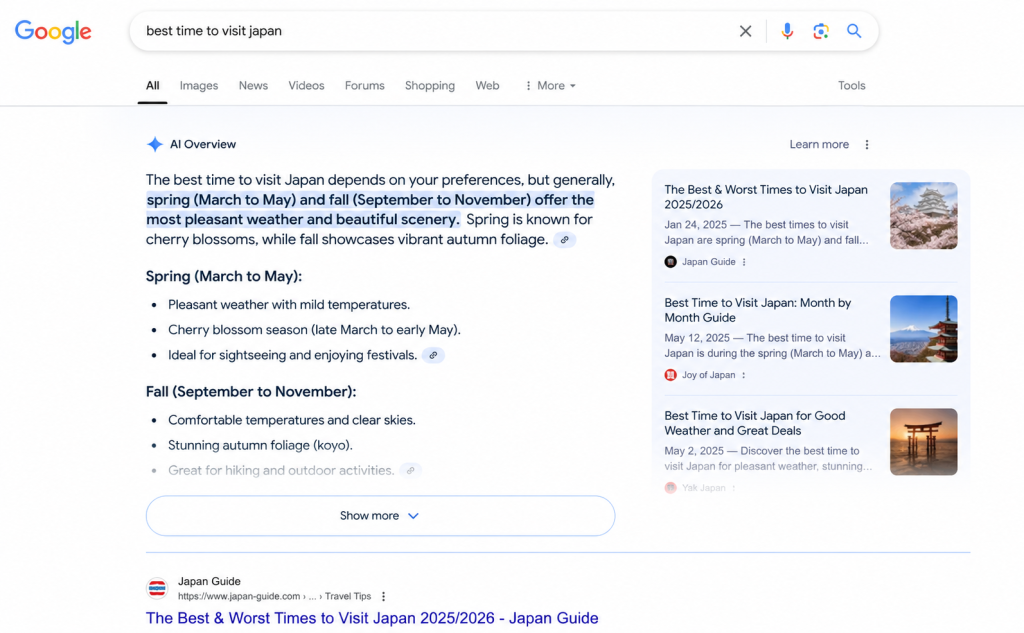Click 'Pleasant weather with mild temperatures.' bullet
This screenshot has height=633, width=1024.
tap(289, 305)
